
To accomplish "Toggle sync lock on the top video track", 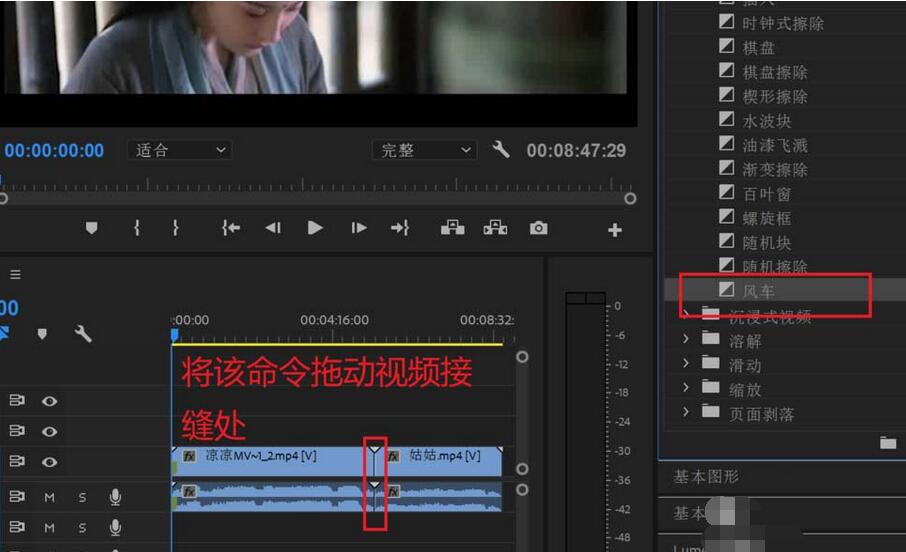I will 17,400.
